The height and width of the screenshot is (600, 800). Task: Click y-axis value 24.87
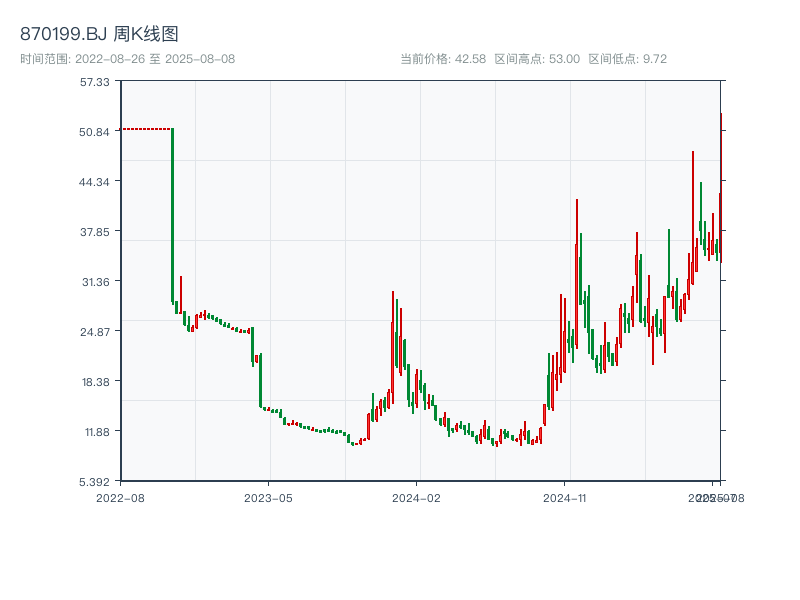tap(94, 332)
